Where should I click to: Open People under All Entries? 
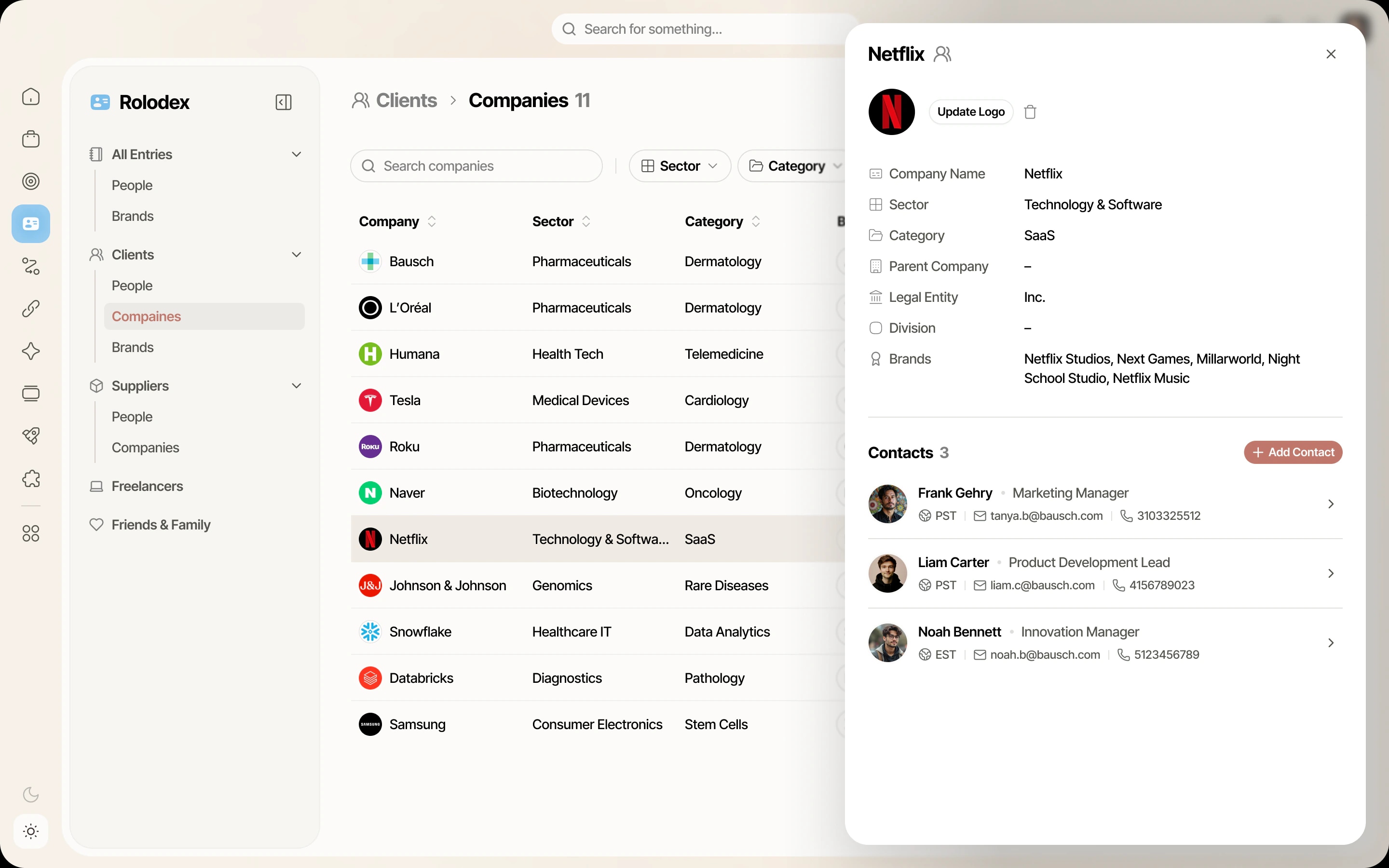point(132,186)
